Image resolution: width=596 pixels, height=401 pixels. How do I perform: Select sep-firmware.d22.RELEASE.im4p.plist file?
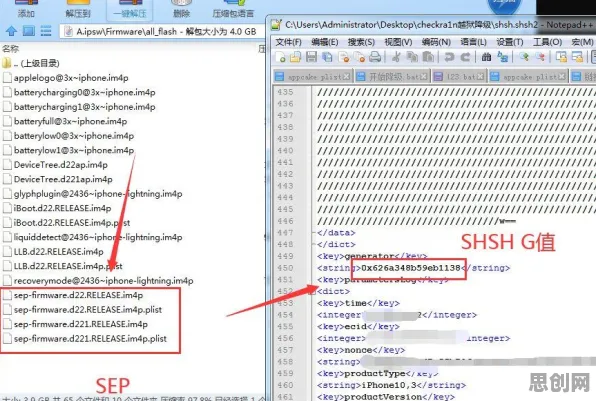[x=82, y=310]
